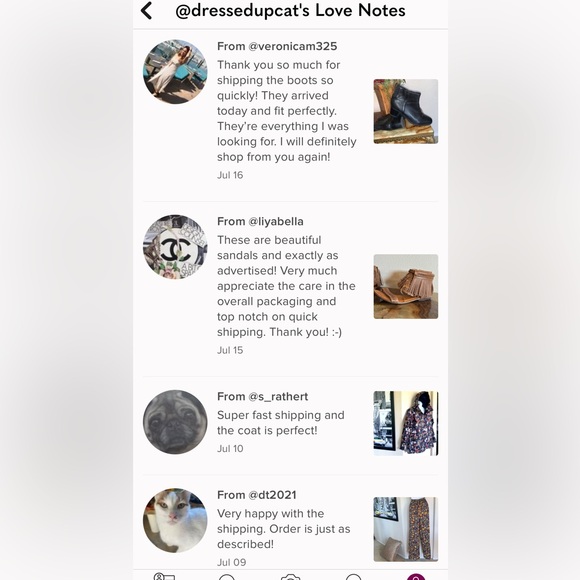Open the @veronicam325 username link
The width and height of the screenshot is (580, 580).
point(293,46)
